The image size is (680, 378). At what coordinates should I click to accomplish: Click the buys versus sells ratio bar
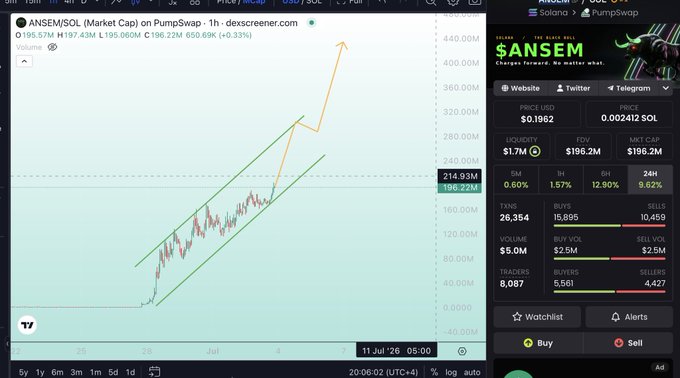[x=609, y=226]
